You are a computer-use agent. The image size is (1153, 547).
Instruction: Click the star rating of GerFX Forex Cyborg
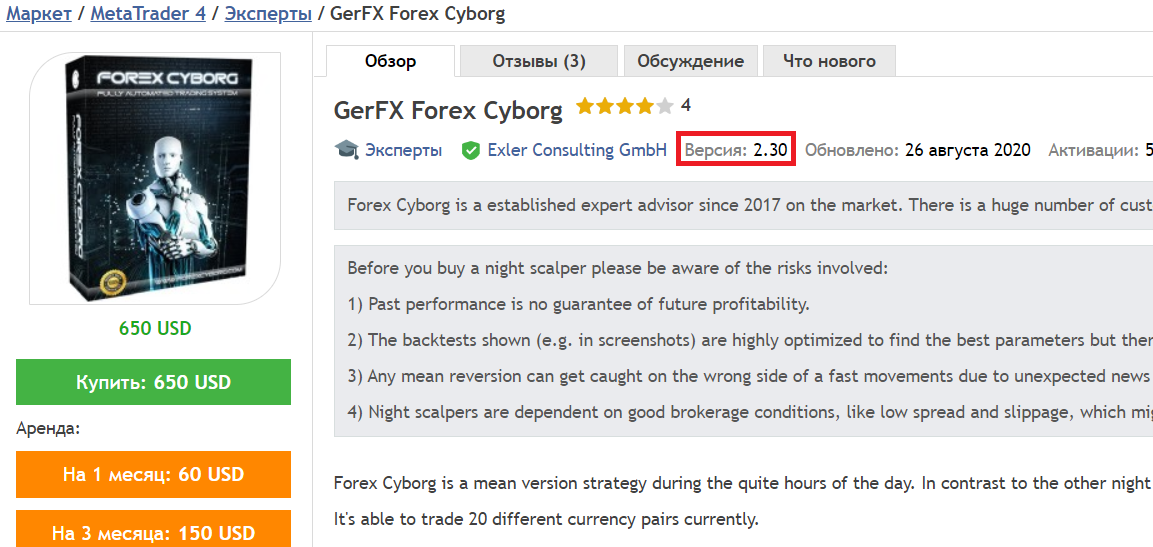pos(624,106)
